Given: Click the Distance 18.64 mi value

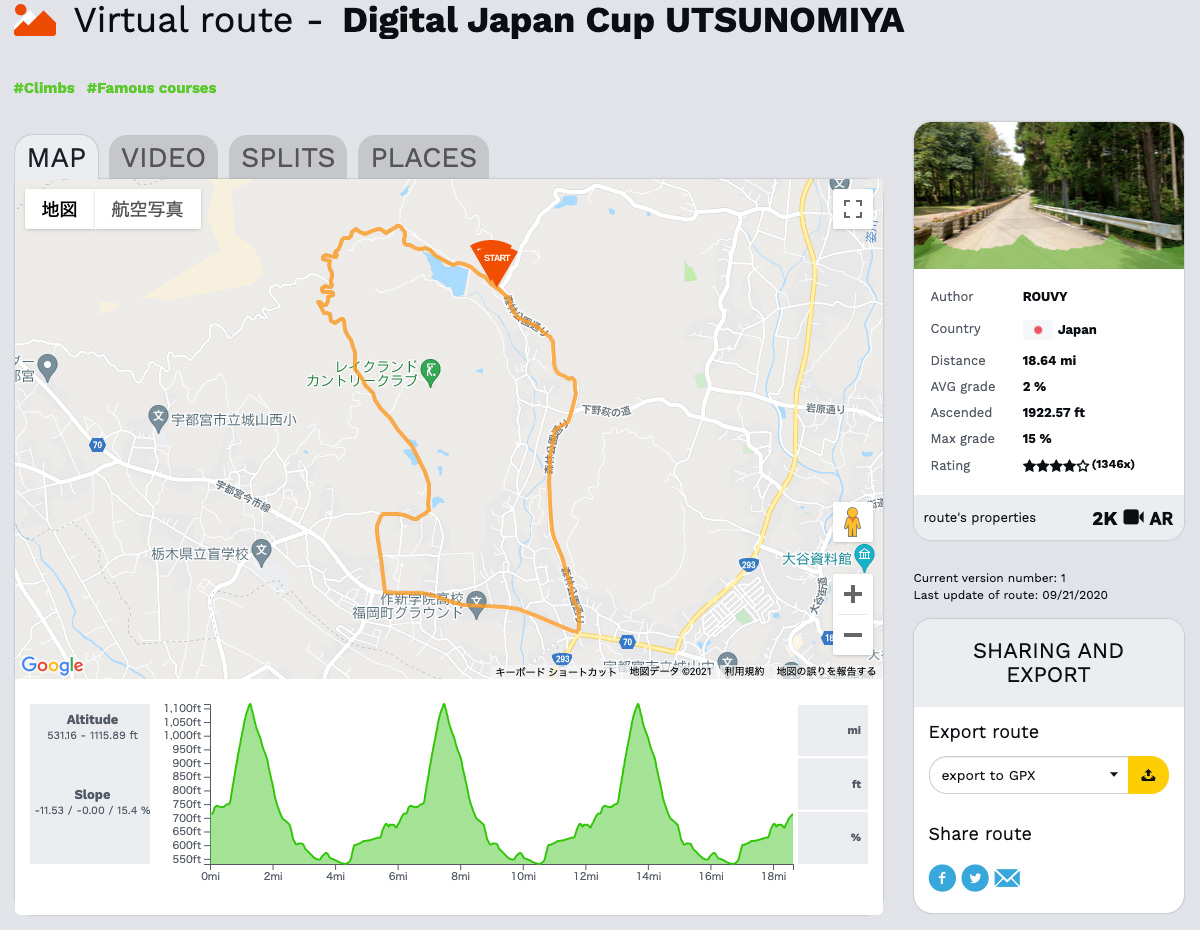Looking at the screenshot, I should (x=1049, y=360).
